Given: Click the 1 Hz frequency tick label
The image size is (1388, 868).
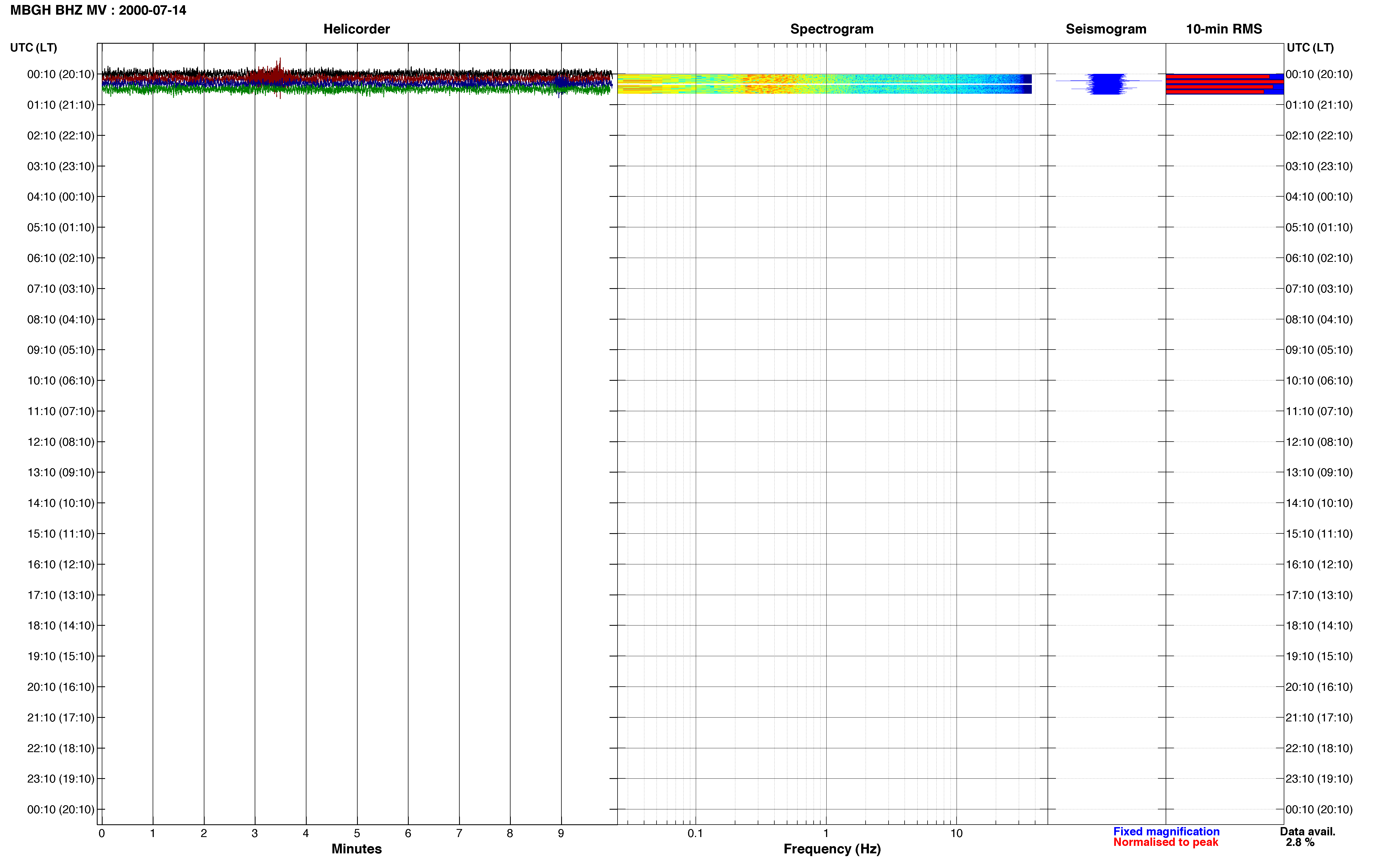Looking at the screenshot, I should [x=825, y=833].
